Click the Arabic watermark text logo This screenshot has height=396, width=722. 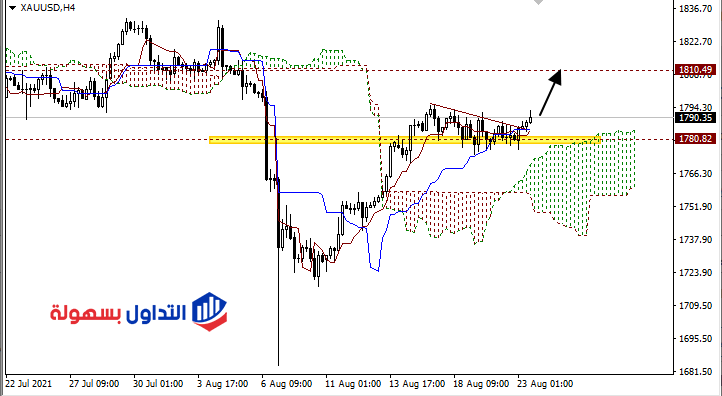pyautogui.click(x=118, y=314)
